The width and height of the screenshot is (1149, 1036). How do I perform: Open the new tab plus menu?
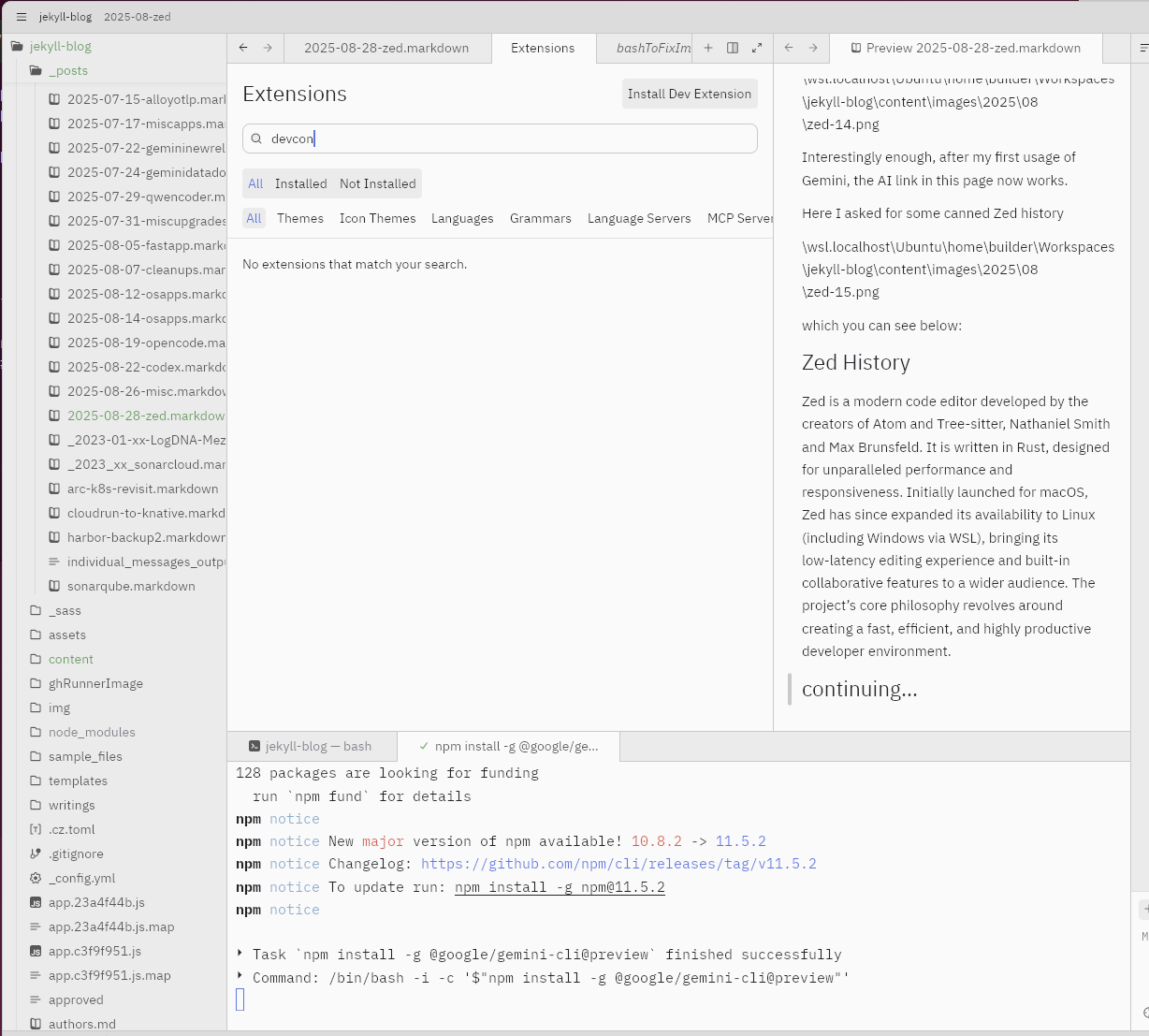[708, 48]
